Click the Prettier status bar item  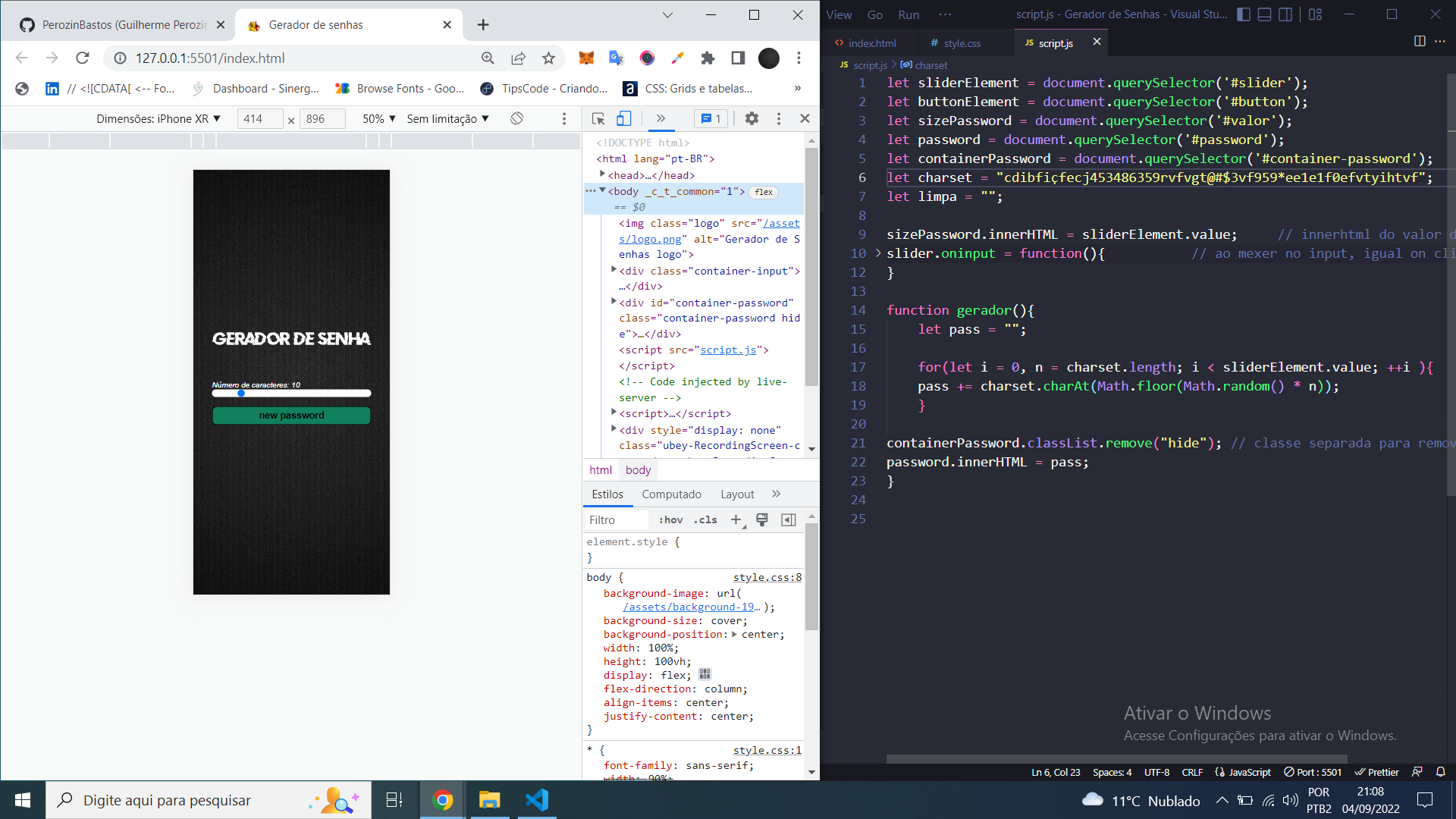click(1376, 772)
